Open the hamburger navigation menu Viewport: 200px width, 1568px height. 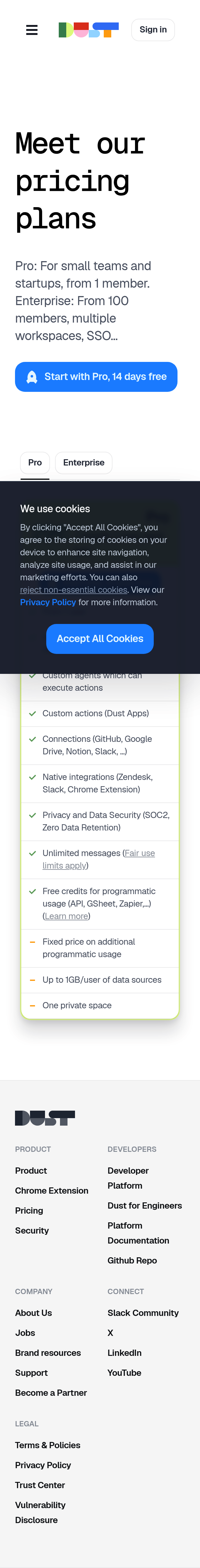click(x=32, y=30)
